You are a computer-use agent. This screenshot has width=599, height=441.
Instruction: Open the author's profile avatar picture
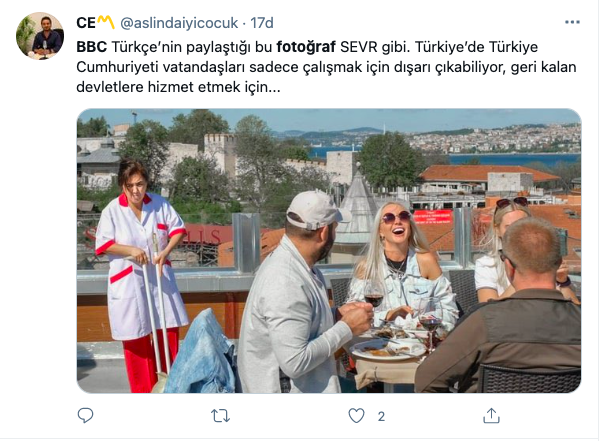click(x=40, y=36)
